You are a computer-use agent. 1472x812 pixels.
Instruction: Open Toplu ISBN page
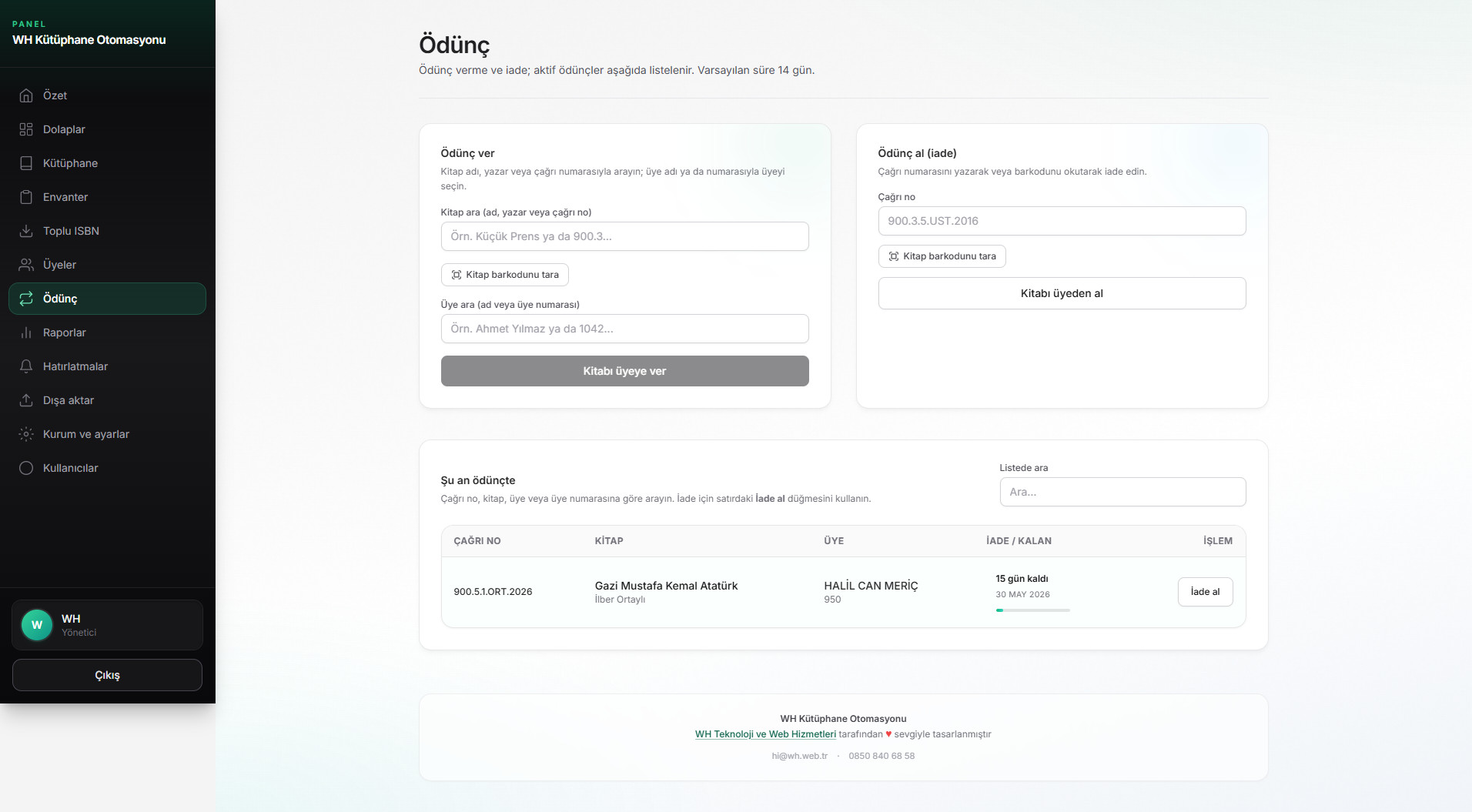pos(107,231)
